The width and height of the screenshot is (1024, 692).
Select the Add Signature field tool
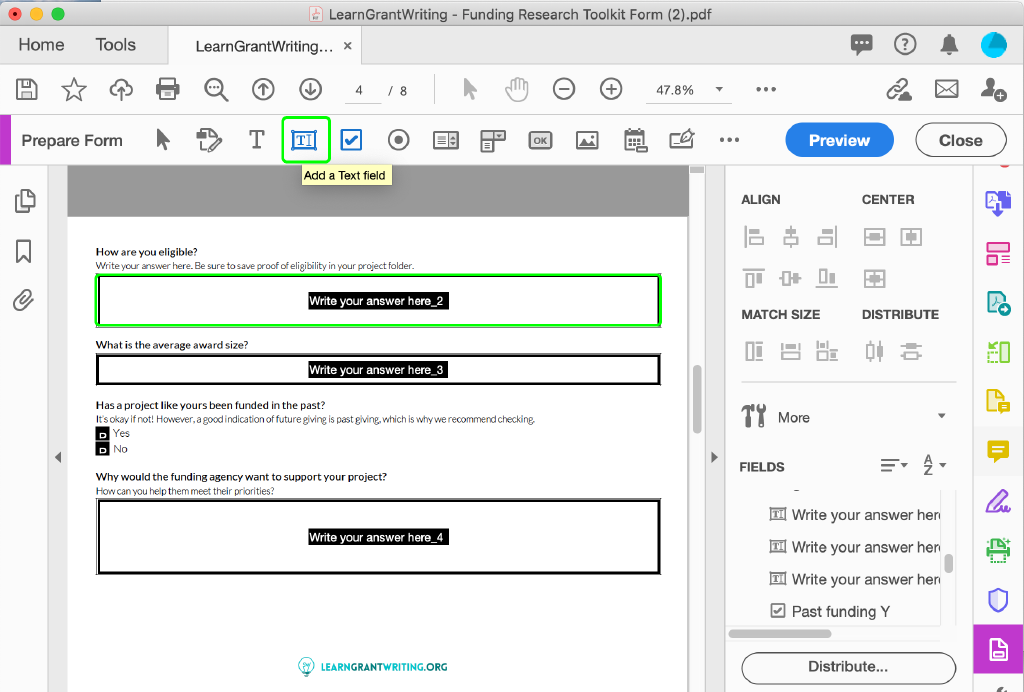682,140
